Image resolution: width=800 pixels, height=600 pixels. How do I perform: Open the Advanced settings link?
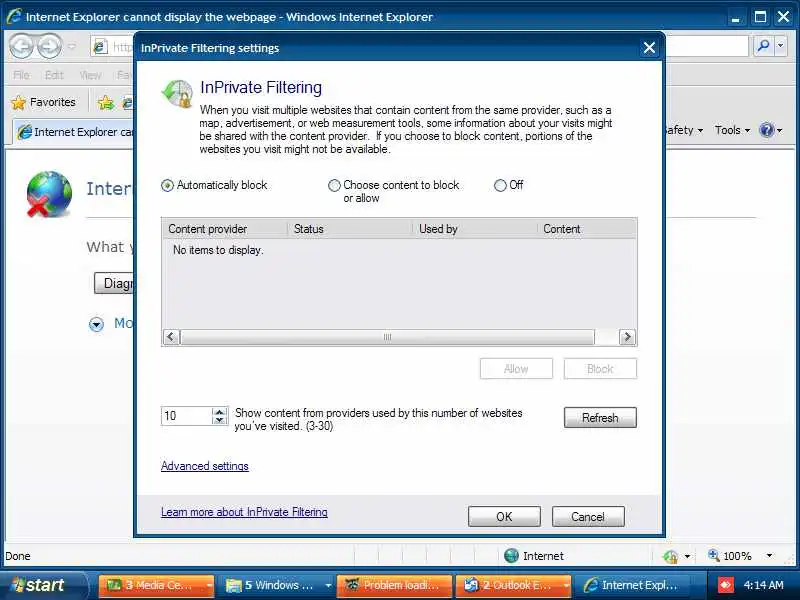coord(205,466)
